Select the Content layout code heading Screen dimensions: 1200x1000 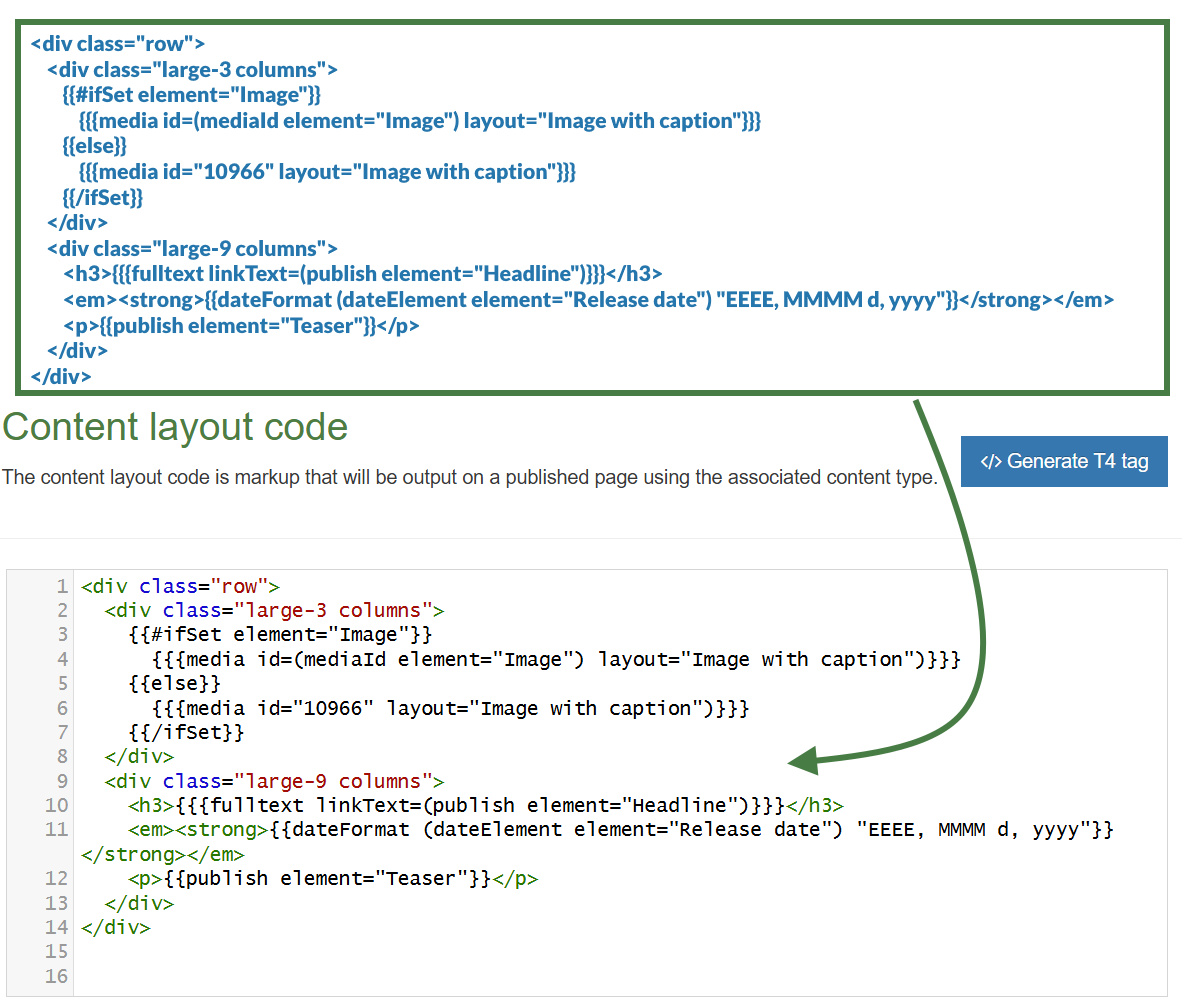tap(175, 427)
